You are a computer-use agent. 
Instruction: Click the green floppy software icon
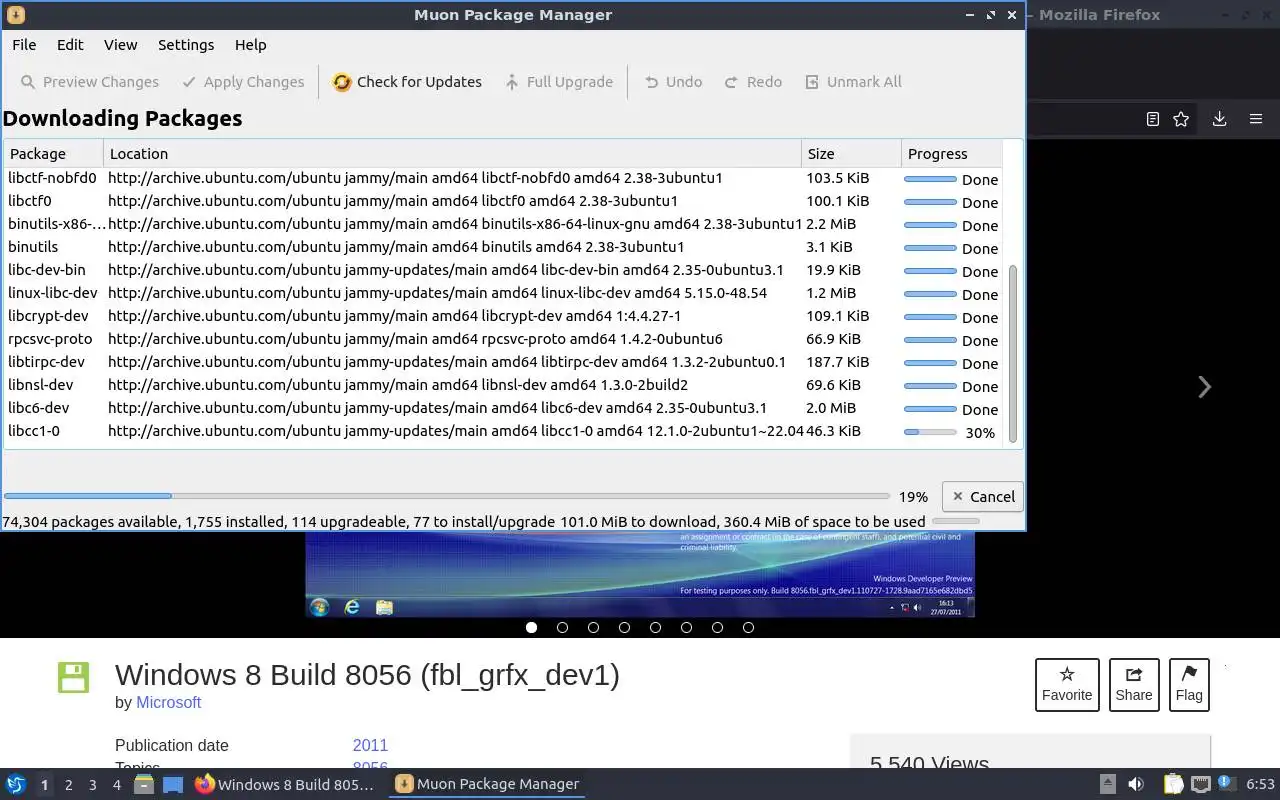click(x=73, y=677)
